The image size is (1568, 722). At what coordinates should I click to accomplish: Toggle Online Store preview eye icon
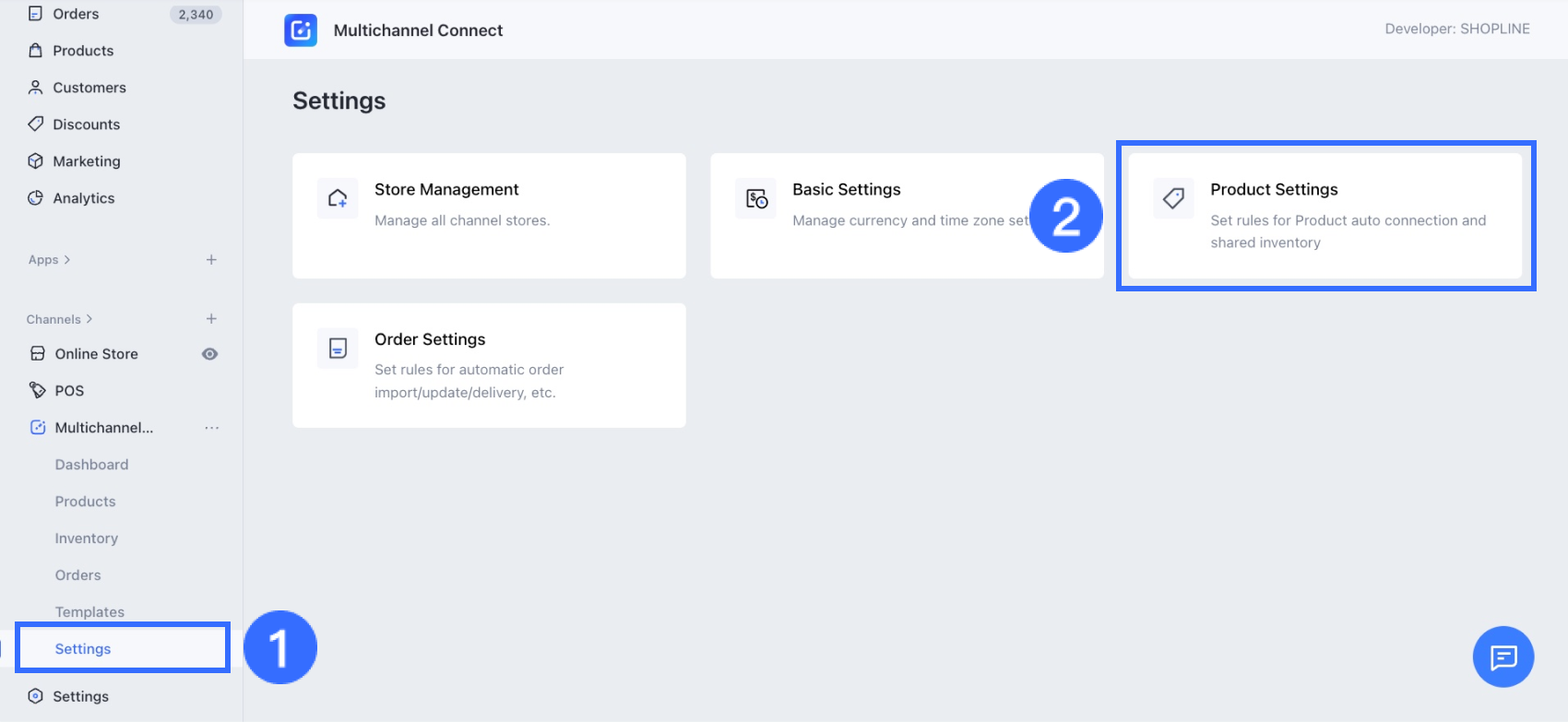click(210, 354)
